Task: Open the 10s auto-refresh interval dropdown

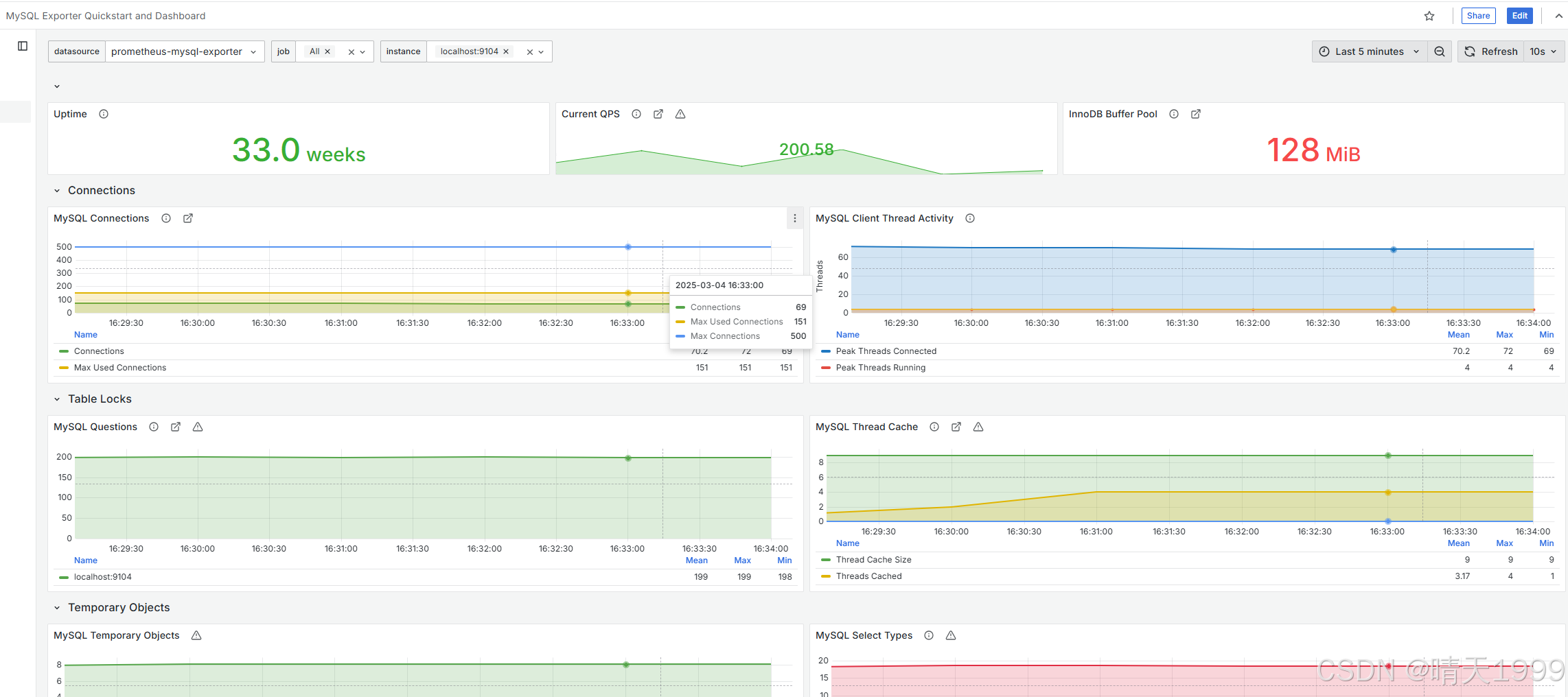Action: (1543, 51)
